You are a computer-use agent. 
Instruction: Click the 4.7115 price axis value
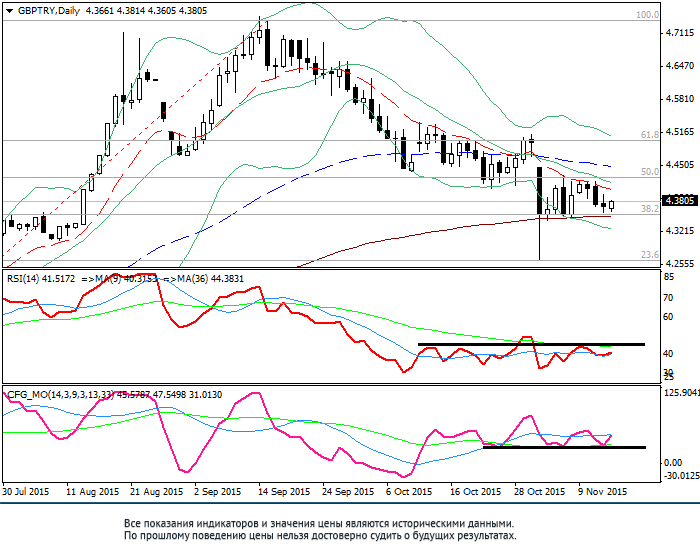tap(680, 33)
